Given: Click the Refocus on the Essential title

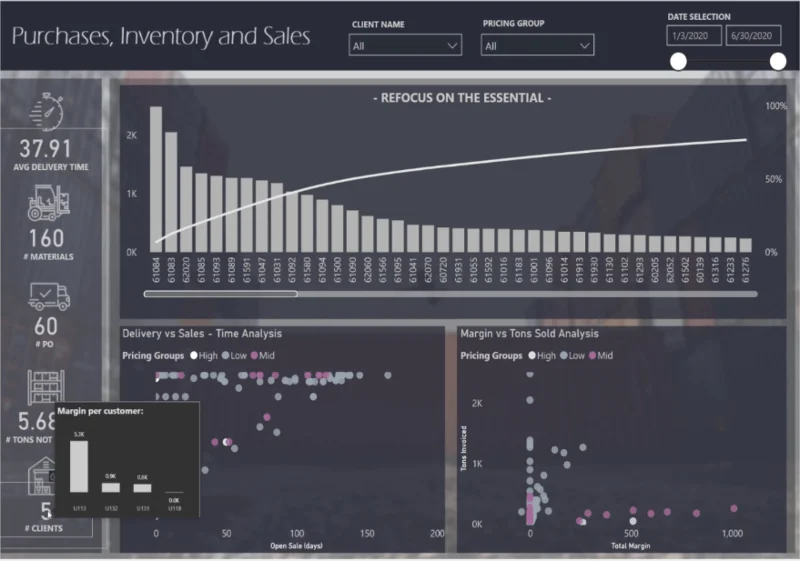Looking at the screenshot, I should tap(462, 98).
